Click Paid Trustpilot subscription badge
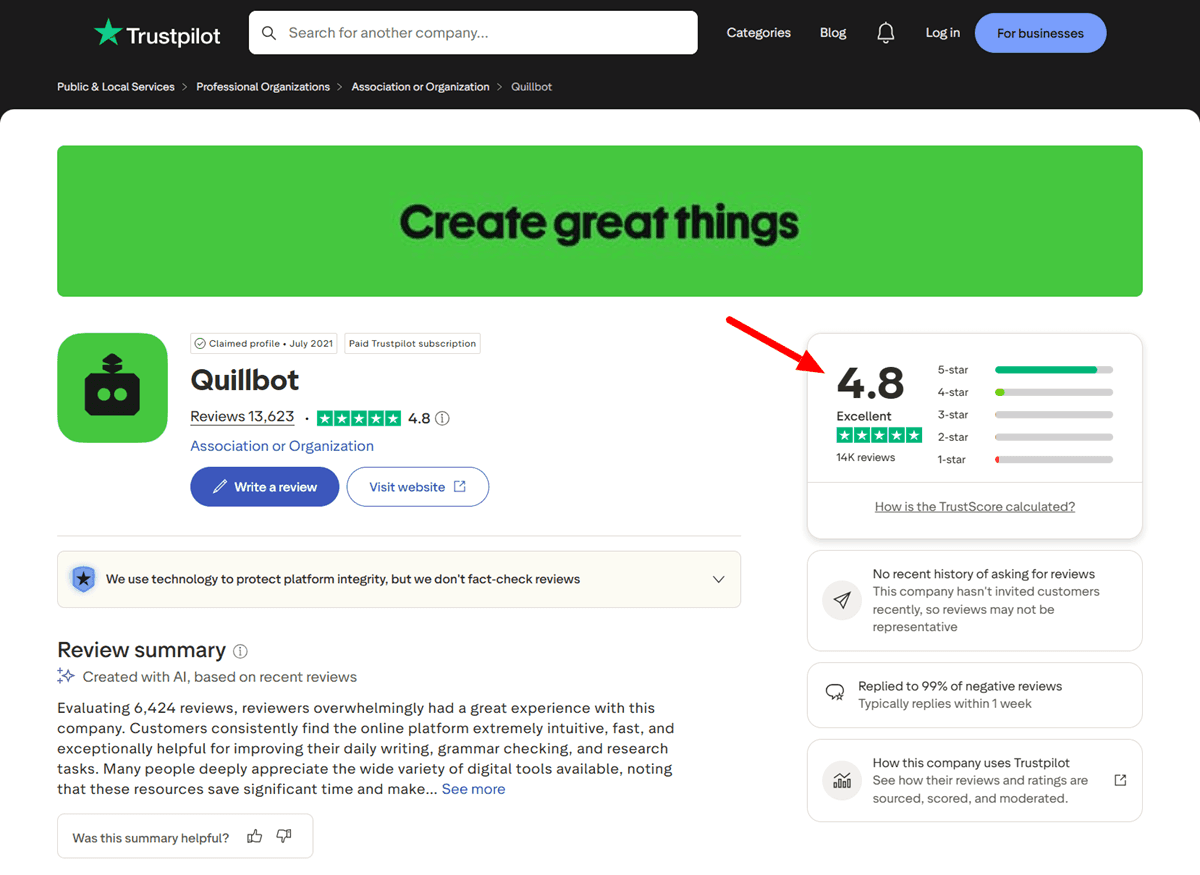1200x875 pixels. click(x=412, y=343)
